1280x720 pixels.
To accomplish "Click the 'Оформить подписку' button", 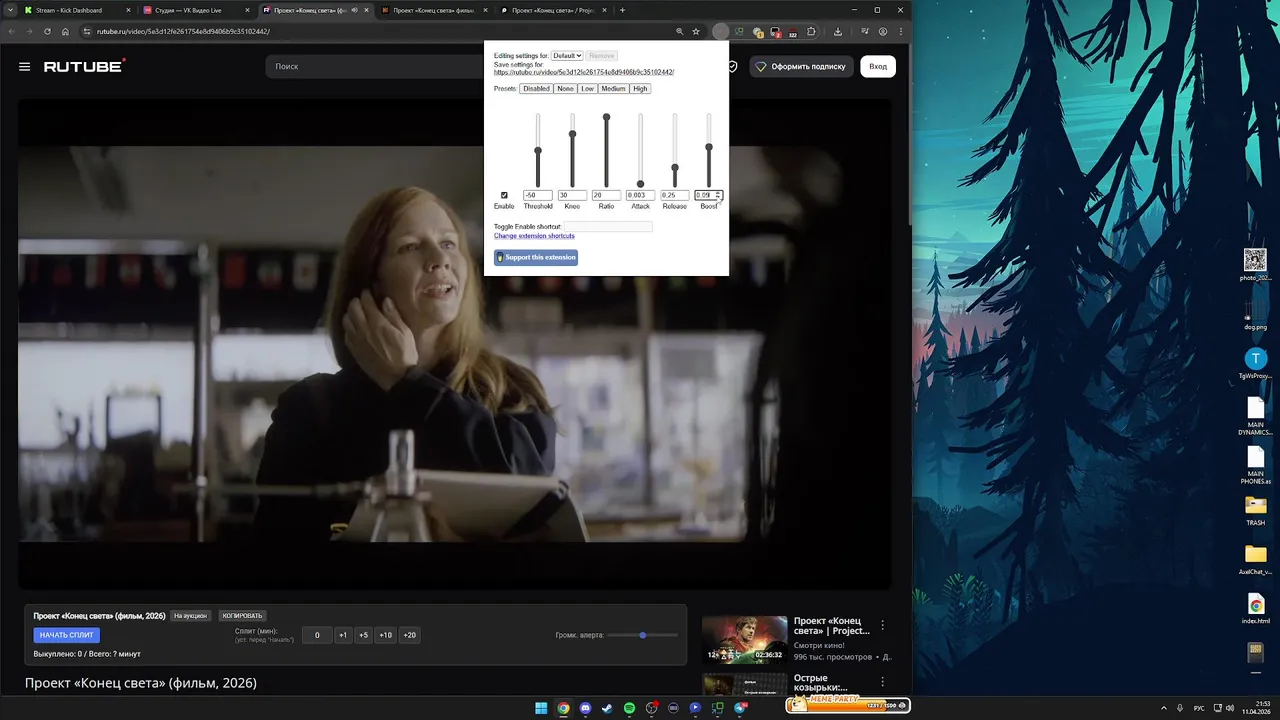I will [800, 67].
